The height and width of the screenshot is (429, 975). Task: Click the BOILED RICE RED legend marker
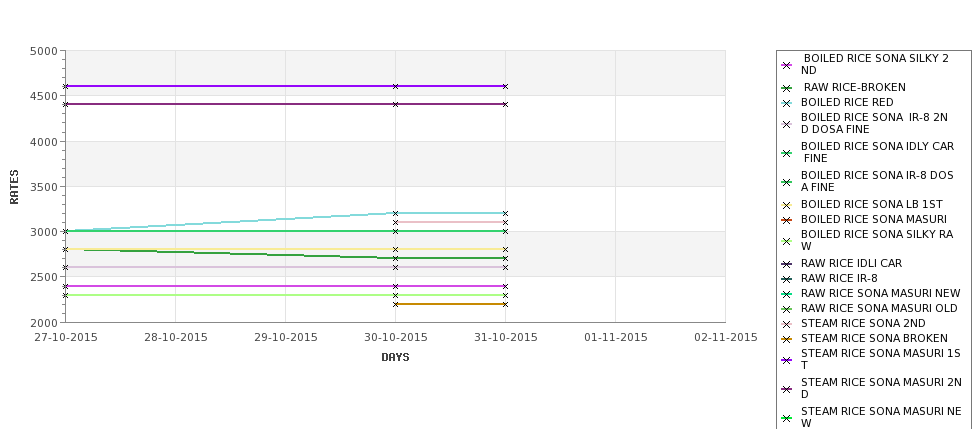[x=787, y=103]
